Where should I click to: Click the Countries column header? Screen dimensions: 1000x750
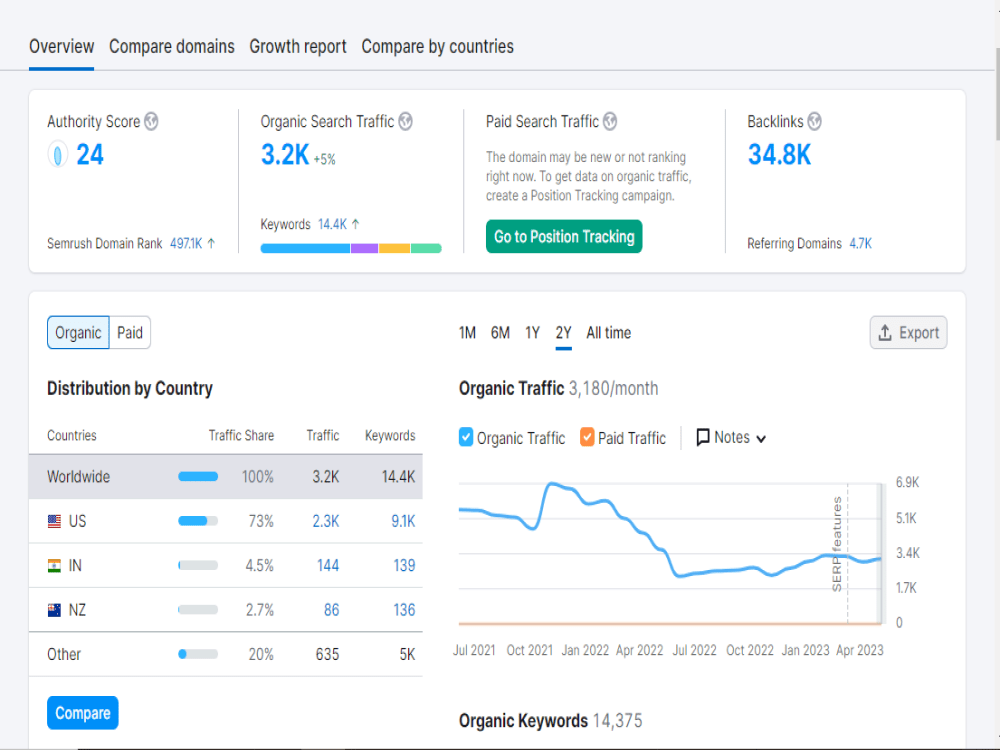71,436
